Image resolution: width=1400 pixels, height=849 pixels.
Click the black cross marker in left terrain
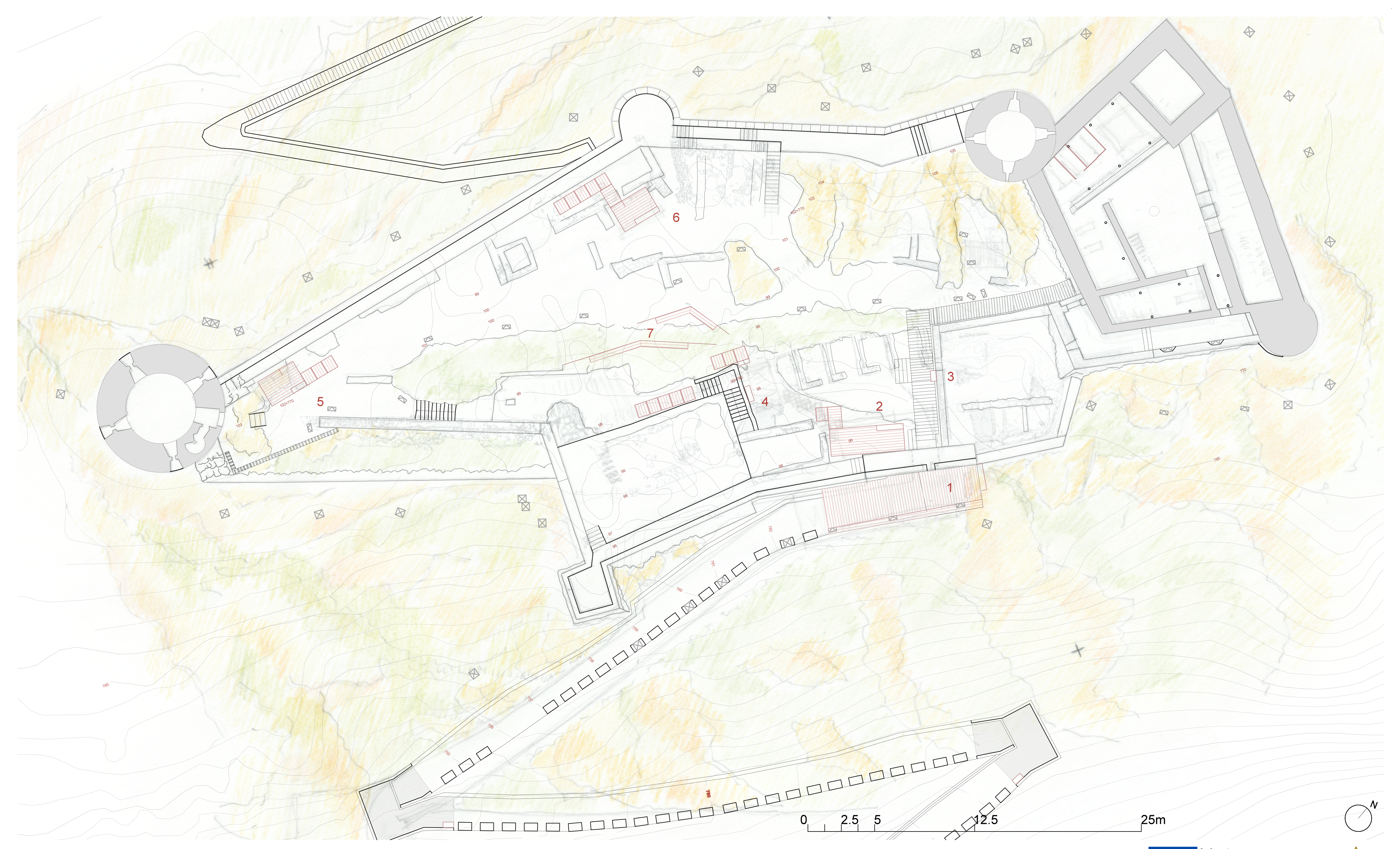coord(210,263)
